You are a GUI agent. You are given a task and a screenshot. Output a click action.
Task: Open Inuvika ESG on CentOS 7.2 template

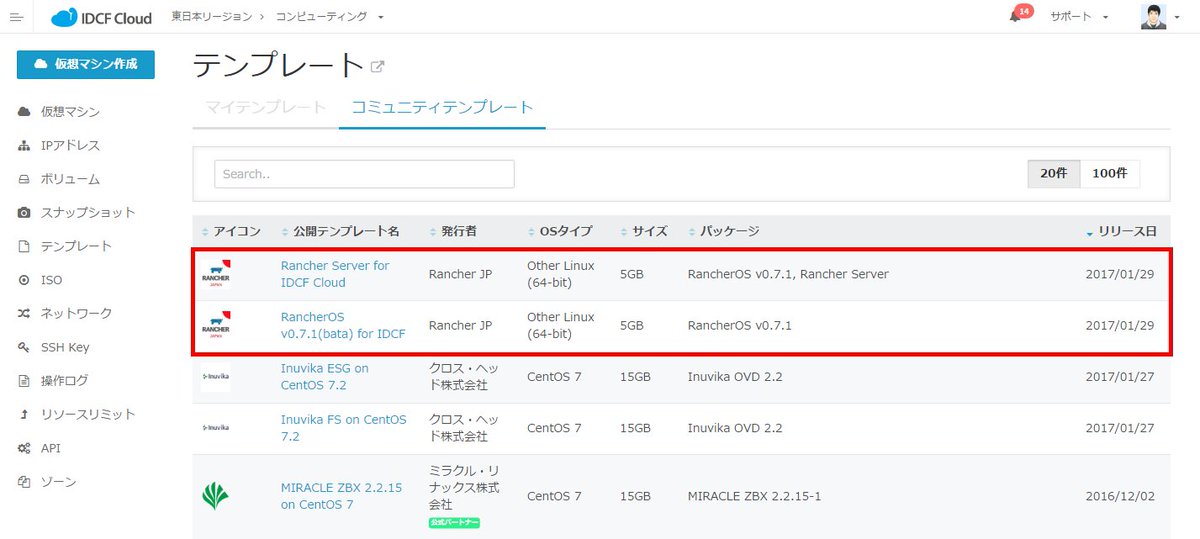(x=325, y=377)
